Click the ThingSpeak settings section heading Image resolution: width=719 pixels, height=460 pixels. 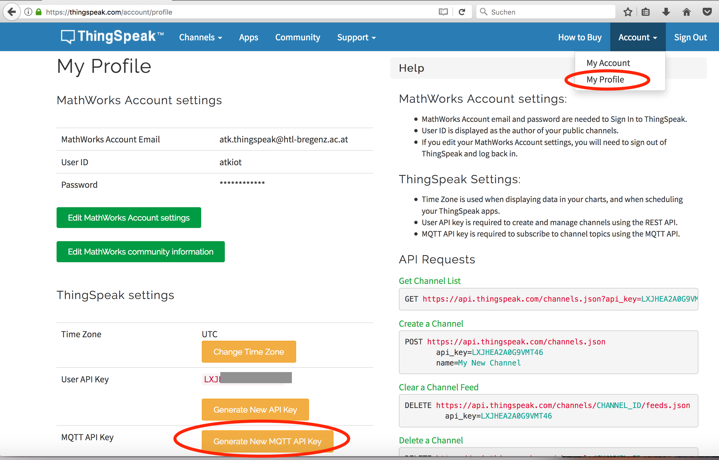pyautogui.click(x=115, y=295)
